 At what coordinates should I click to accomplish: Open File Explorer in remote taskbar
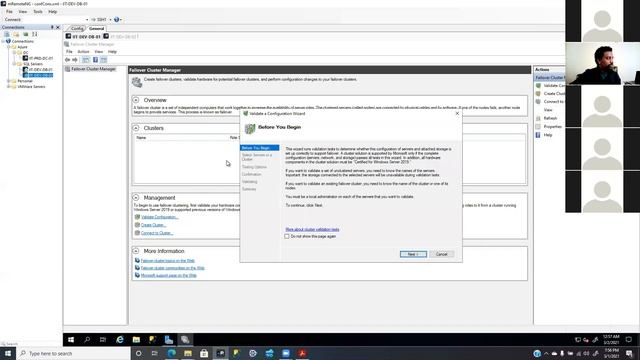pos(136,340)
